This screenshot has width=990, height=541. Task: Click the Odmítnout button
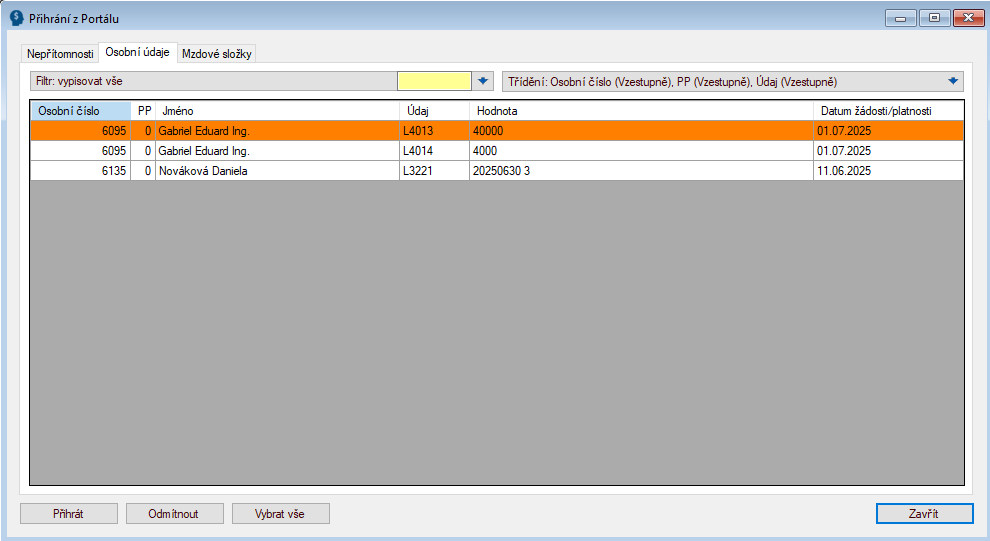click(x=173, y=513)
